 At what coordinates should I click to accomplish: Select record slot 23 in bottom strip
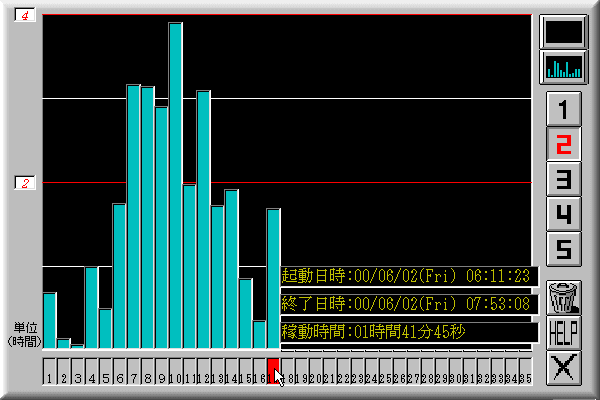[x=357, y=371]
